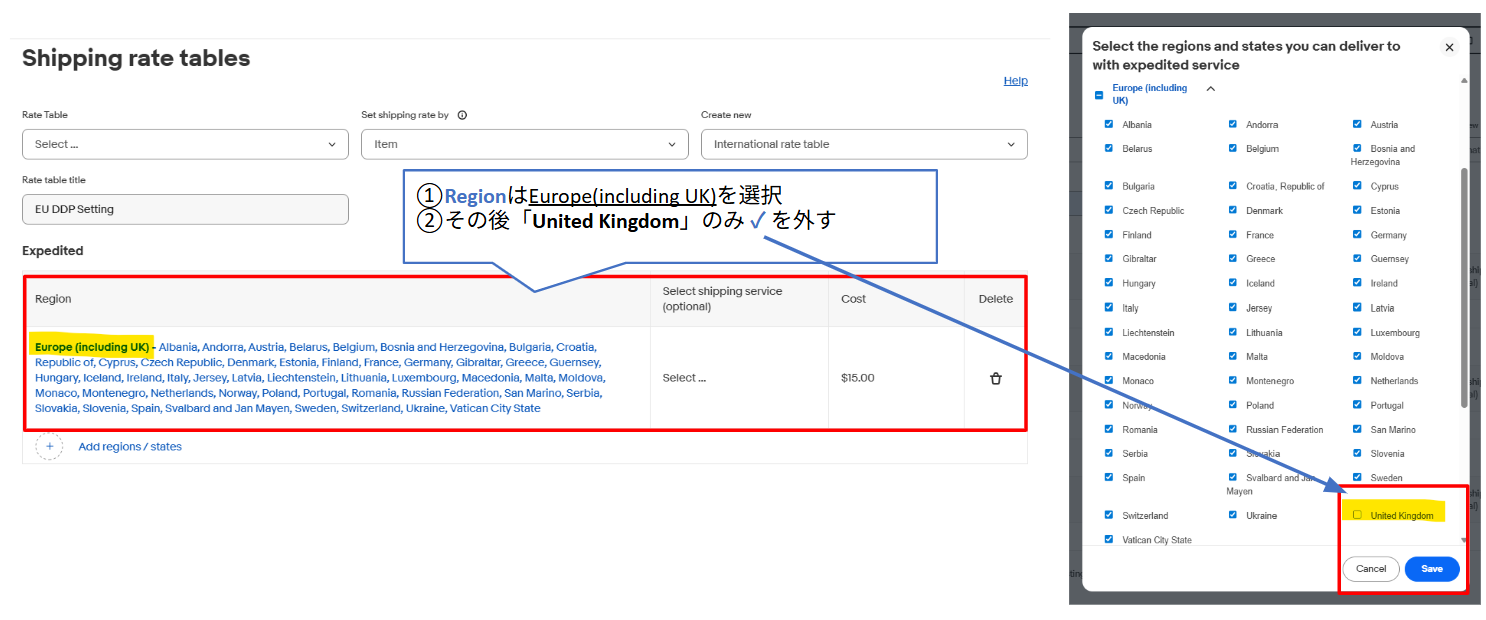Uncheck the Luxembourg checkbox

point(1357,332)
